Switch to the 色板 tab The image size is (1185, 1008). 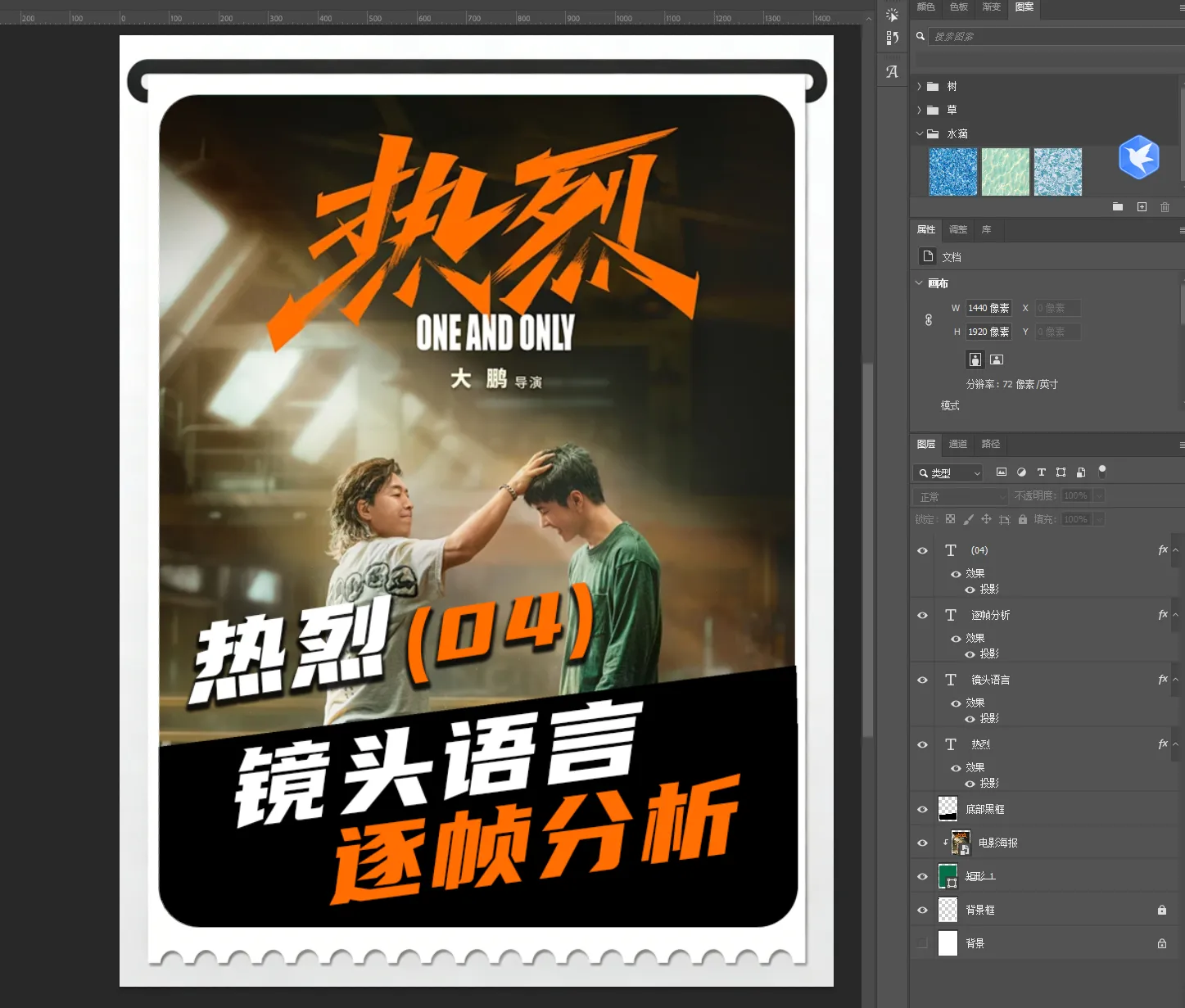pos(959,7)
